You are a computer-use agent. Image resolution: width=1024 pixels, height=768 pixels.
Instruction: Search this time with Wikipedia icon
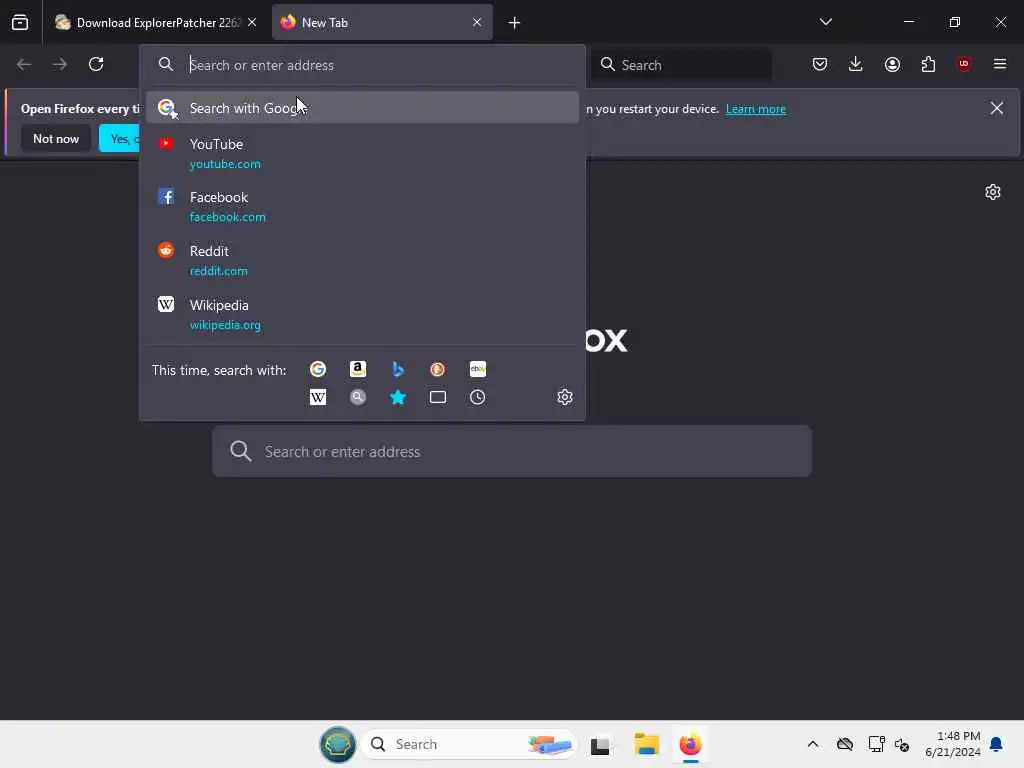318,397
